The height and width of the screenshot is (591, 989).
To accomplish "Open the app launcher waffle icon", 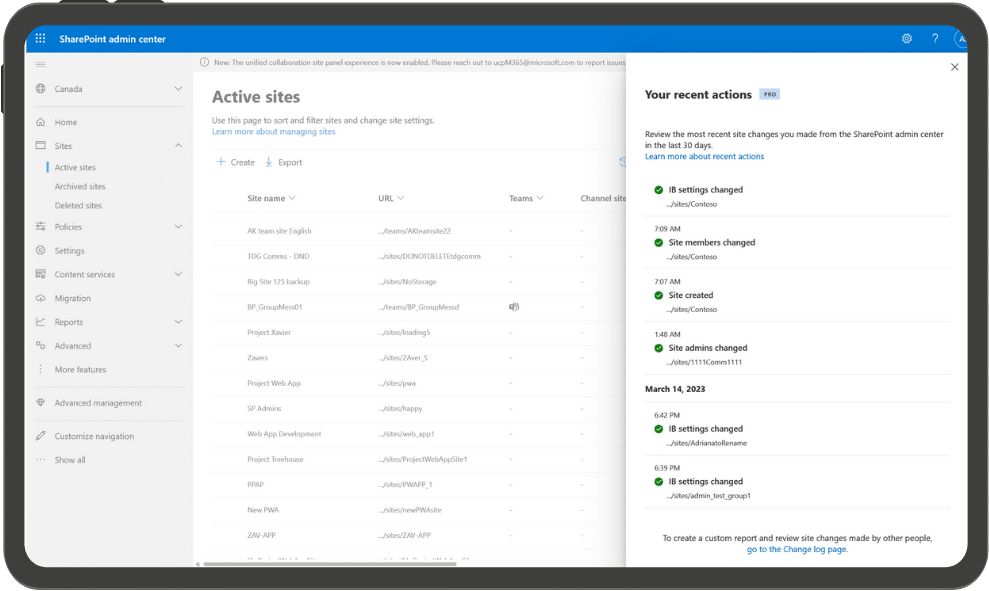I will pyautogui.click(x=40, y=38).
